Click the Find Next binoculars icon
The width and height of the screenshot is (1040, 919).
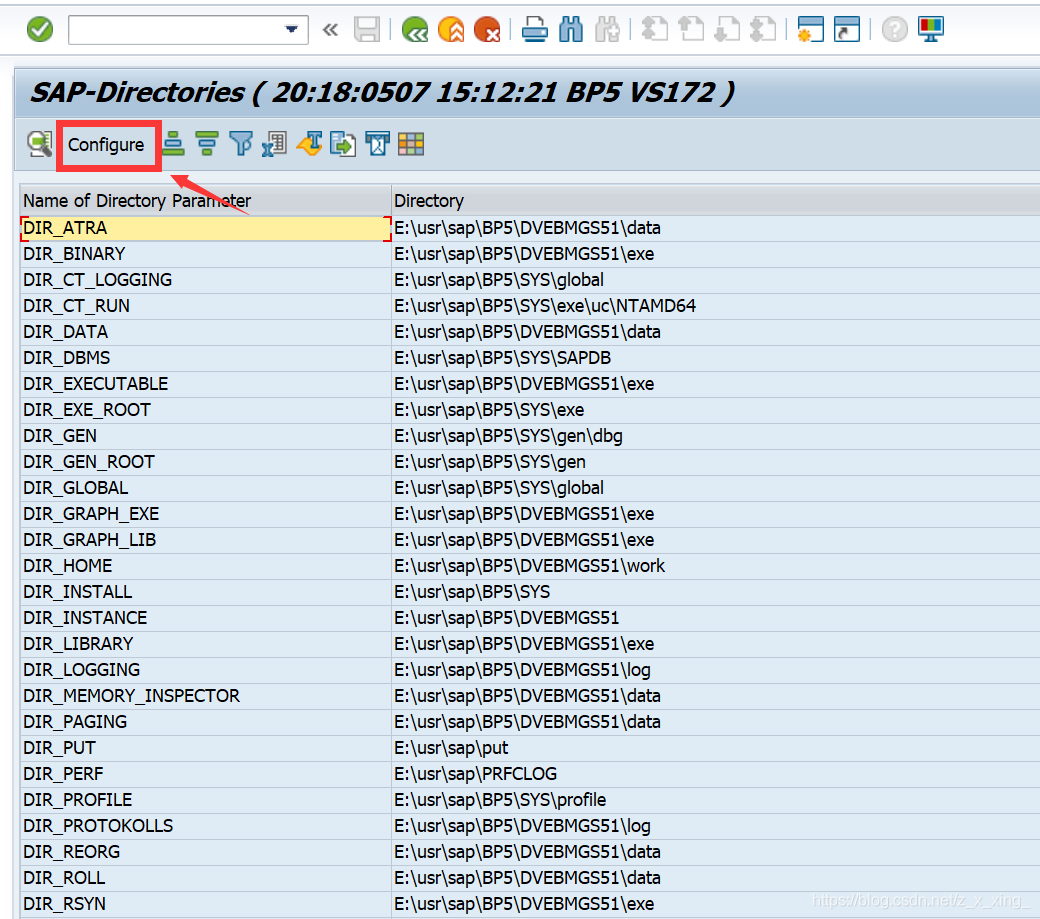[x=607, y=30]
